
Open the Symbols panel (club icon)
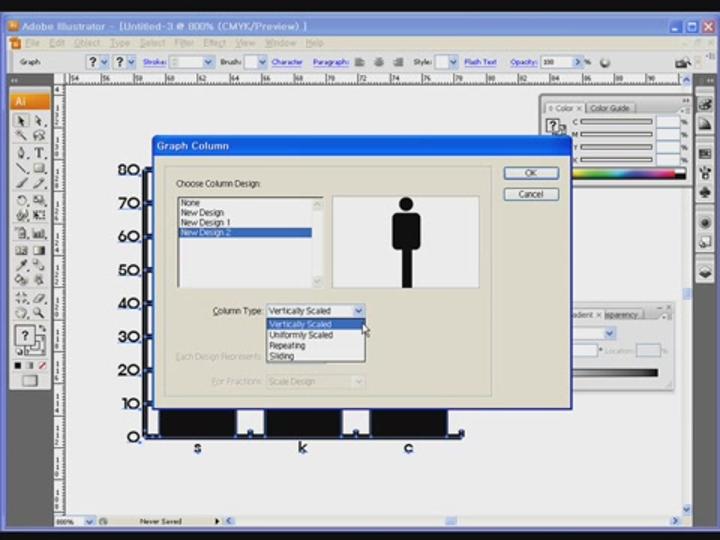(x=705, y=192)
